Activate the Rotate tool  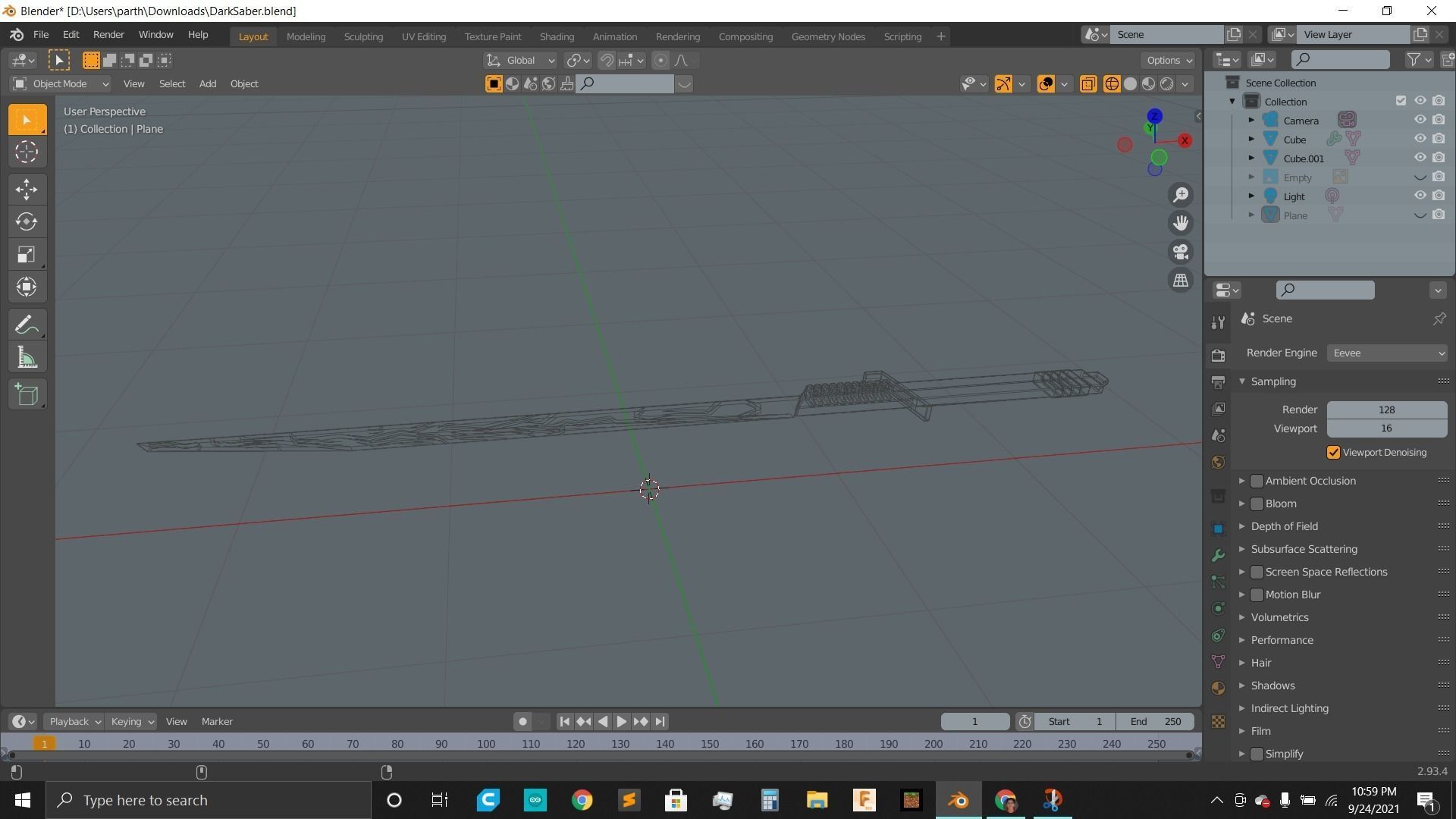click(27, 221)
